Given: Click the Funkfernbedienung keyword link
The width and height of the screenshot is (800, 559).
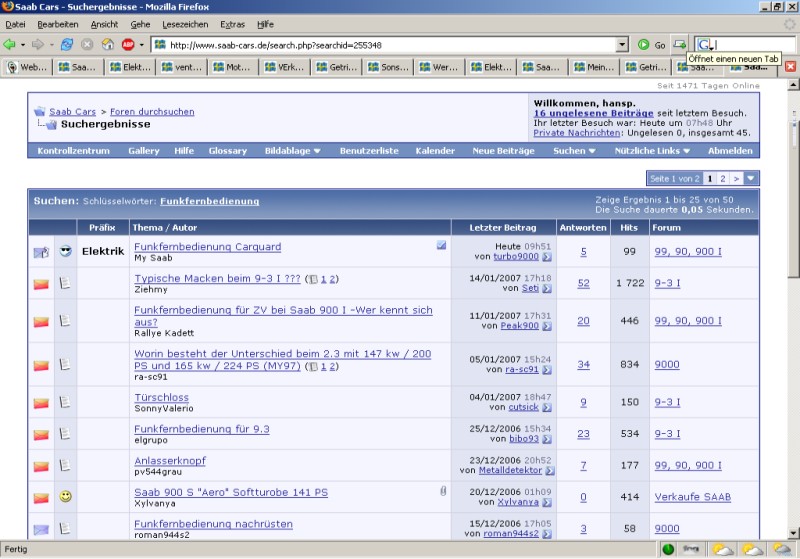Looking at the screenshot, I should click(x=210, y=201).
